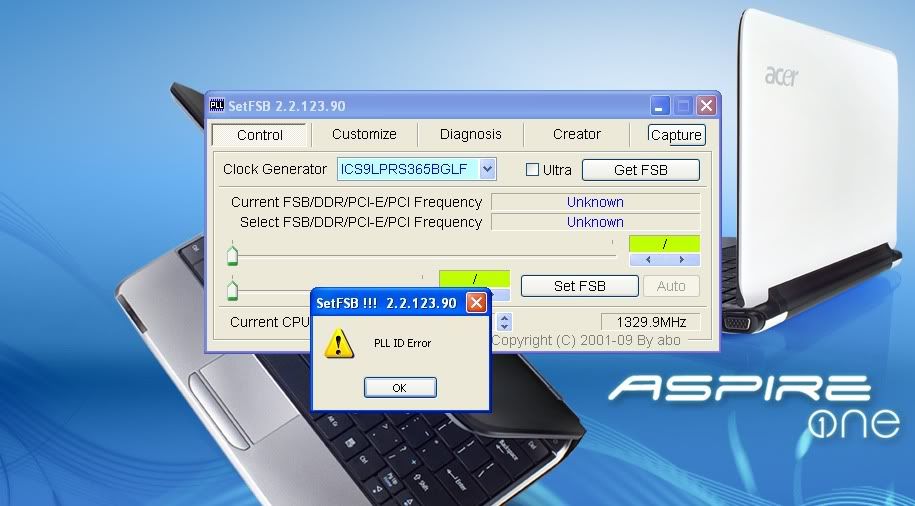Click the upper green ratio value box
This screenshot has height=506, width=915.
click(x=665, y=244)
